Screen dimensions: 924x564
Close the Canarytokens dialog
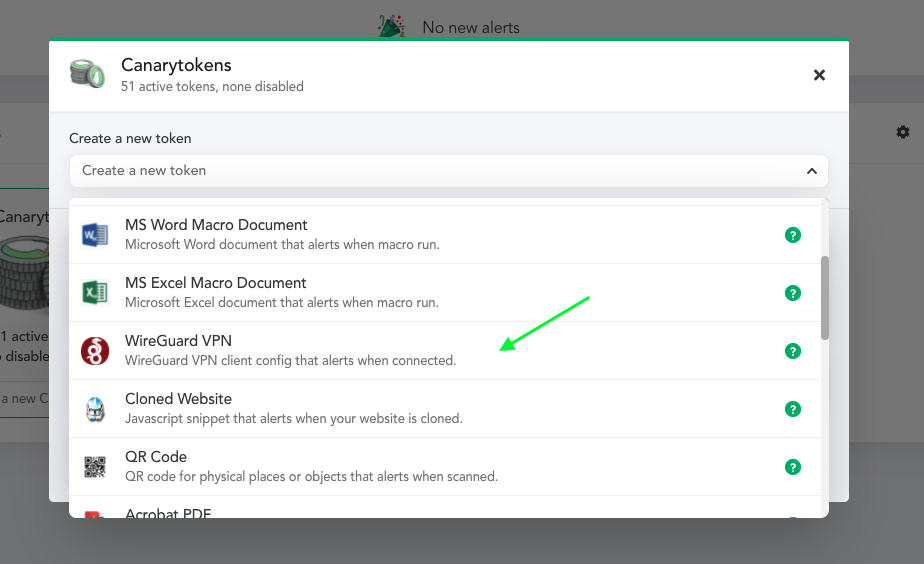click(x=819, y=75)
